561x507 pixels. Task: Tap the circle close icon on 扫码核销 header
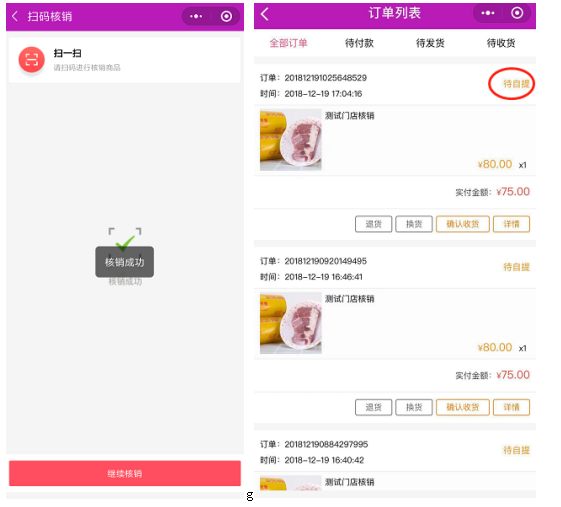[226, 16]
